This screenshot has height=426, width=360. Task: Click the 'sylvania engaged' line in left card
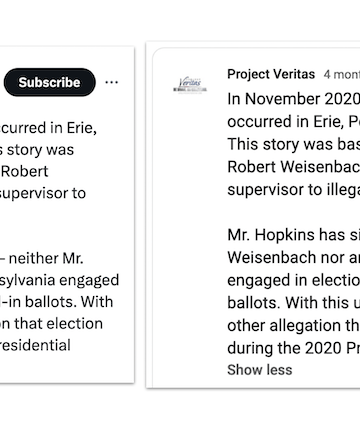(x=60, y=280)
